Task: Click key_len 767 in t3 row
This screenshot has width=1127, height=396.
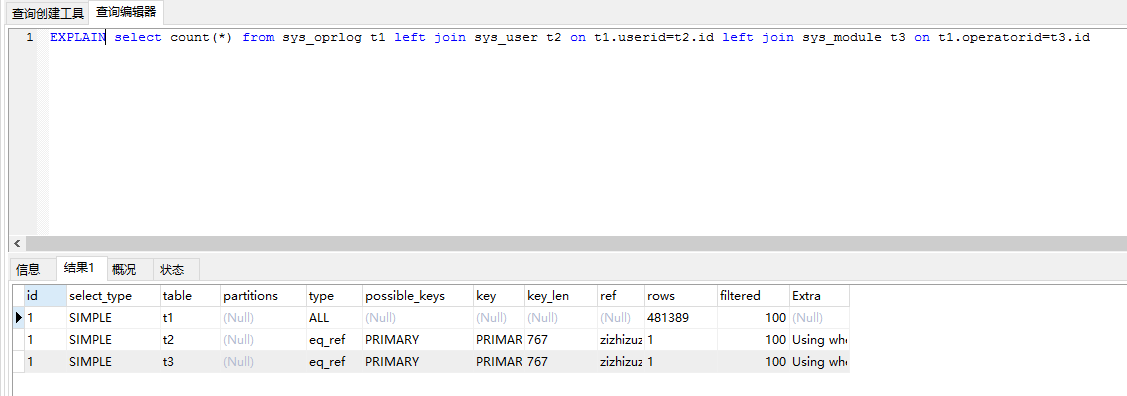Action: click(561, 362)
